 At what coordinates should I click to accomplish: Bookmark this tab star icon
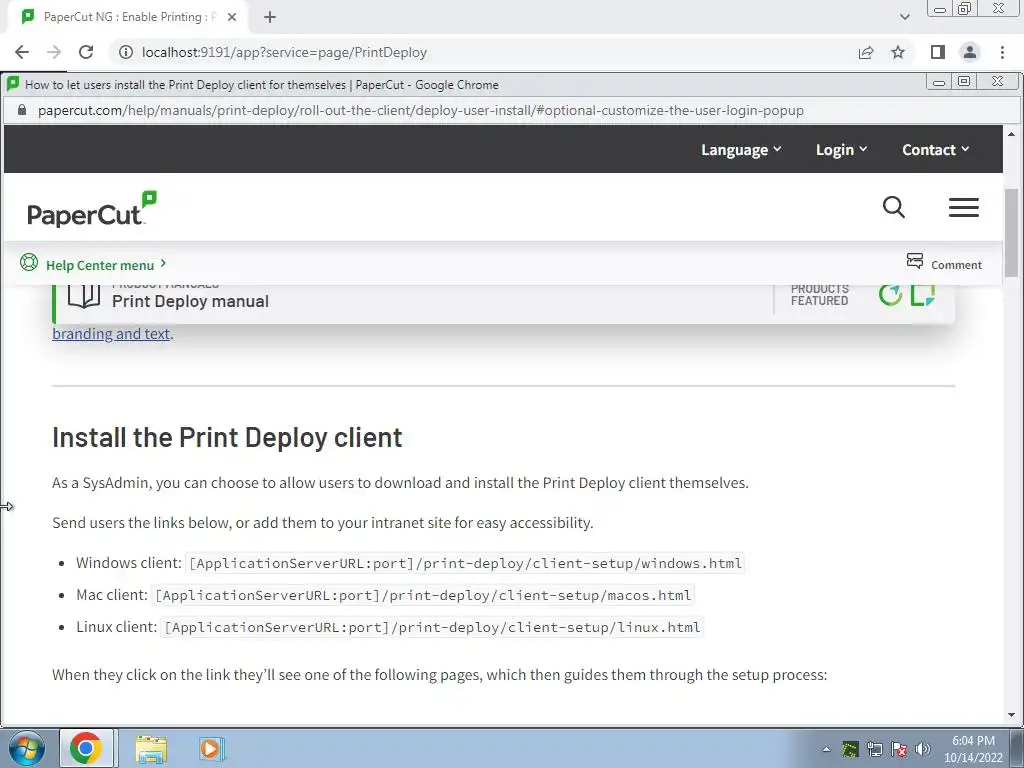898,52
